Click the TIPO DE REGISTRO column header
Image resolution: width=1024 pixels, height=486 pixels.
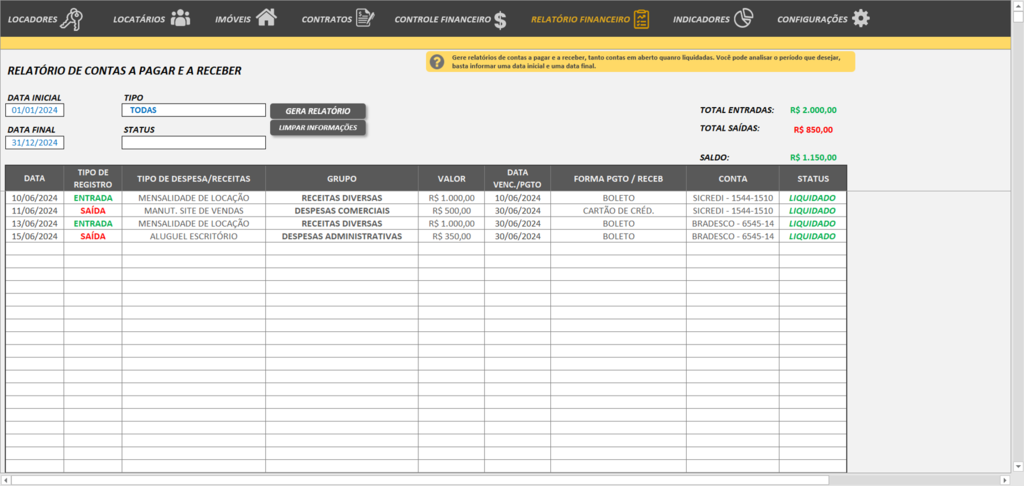(93, 178)
